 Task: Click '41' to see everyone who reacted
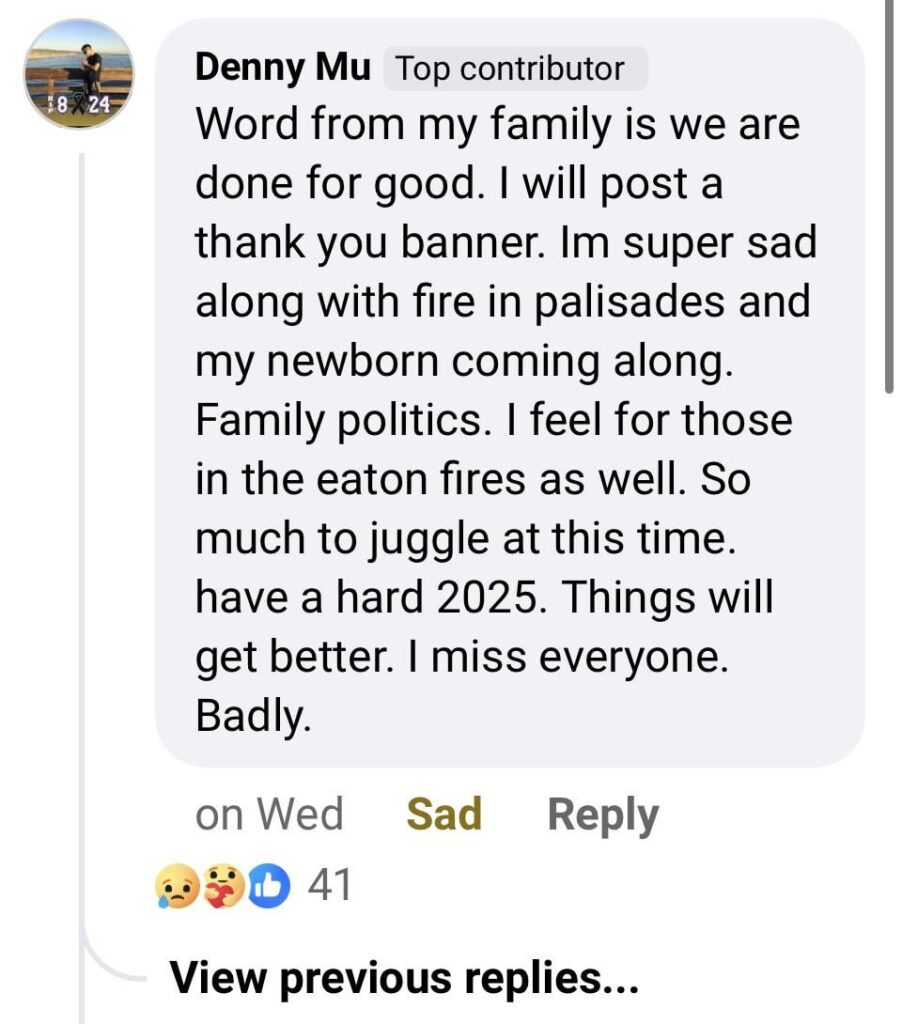330,886
